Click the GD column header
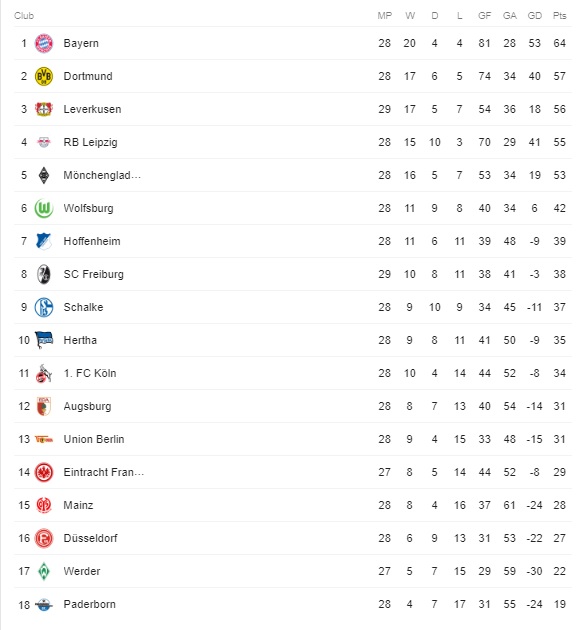 [534, 16]
